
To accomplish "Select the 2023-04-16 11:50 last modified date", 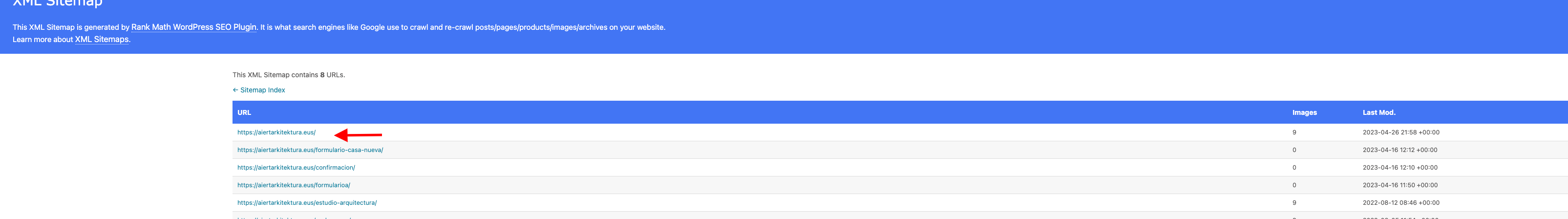I will click(x=1400, y=185).
